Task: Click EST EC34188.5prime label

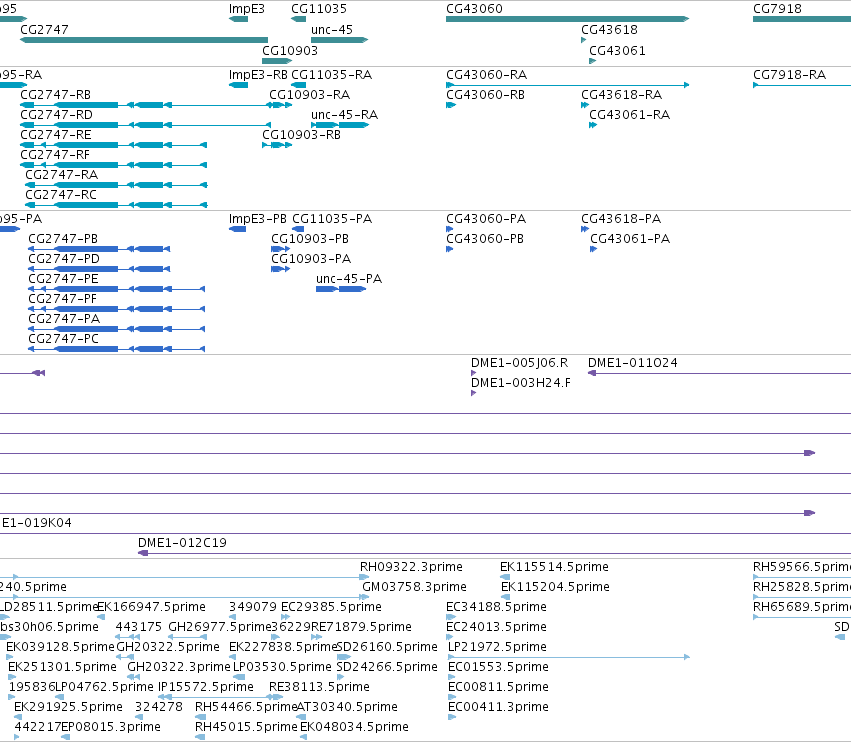Action: pos(496,607)
